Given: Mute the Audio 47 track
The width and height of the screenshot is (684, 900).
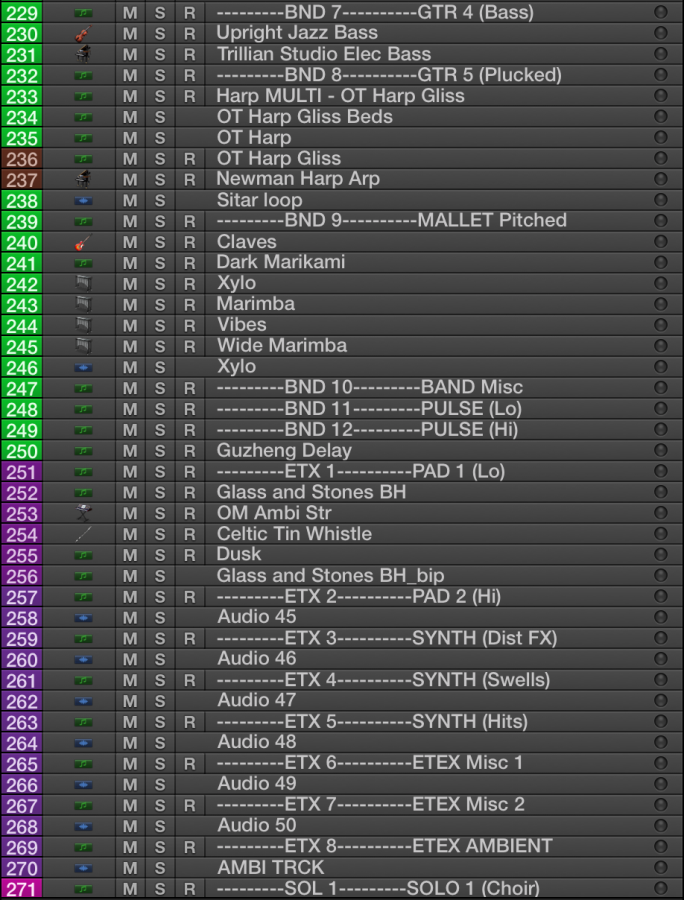Looking at the screenshot, I should coord(130,701).
